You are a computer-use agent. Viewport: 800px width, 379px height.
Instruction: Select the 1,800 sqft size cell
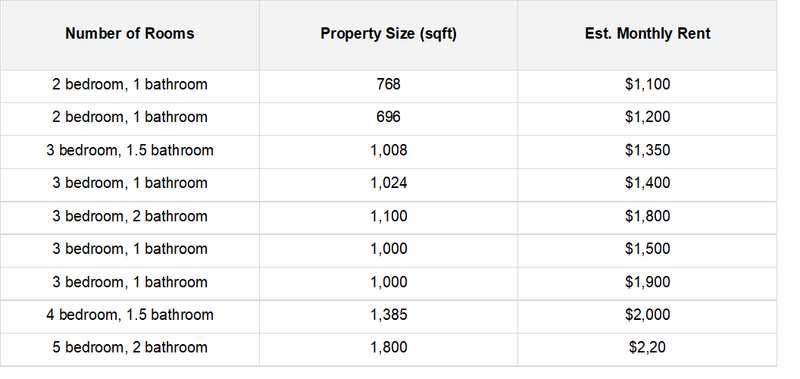pos(388,348)
